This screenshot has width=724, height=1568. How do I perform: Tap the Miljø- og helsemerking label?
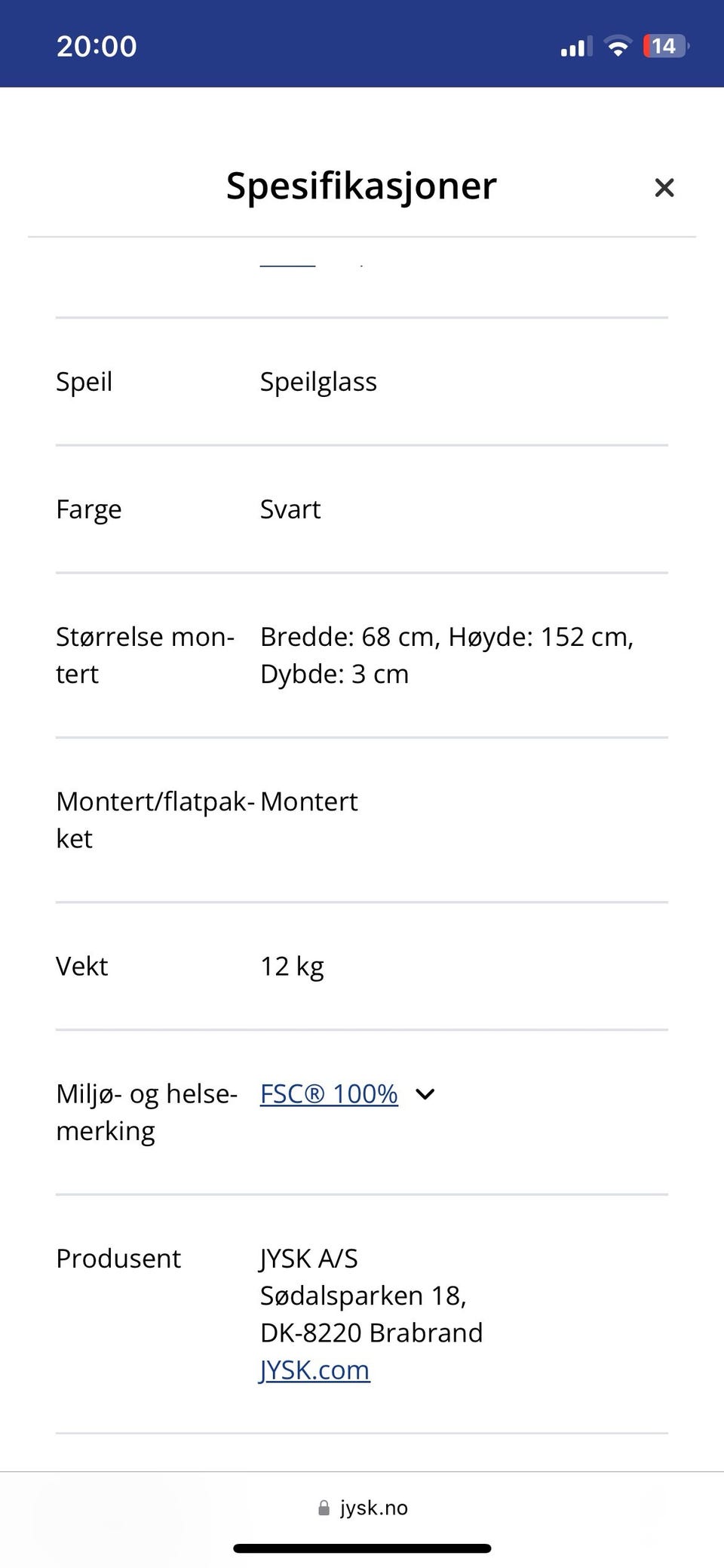click(146, 1112)
